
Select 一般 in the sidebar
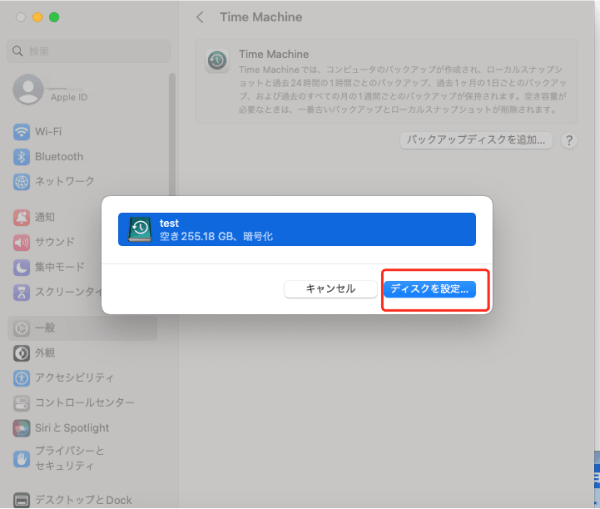(x=82, y=328)
